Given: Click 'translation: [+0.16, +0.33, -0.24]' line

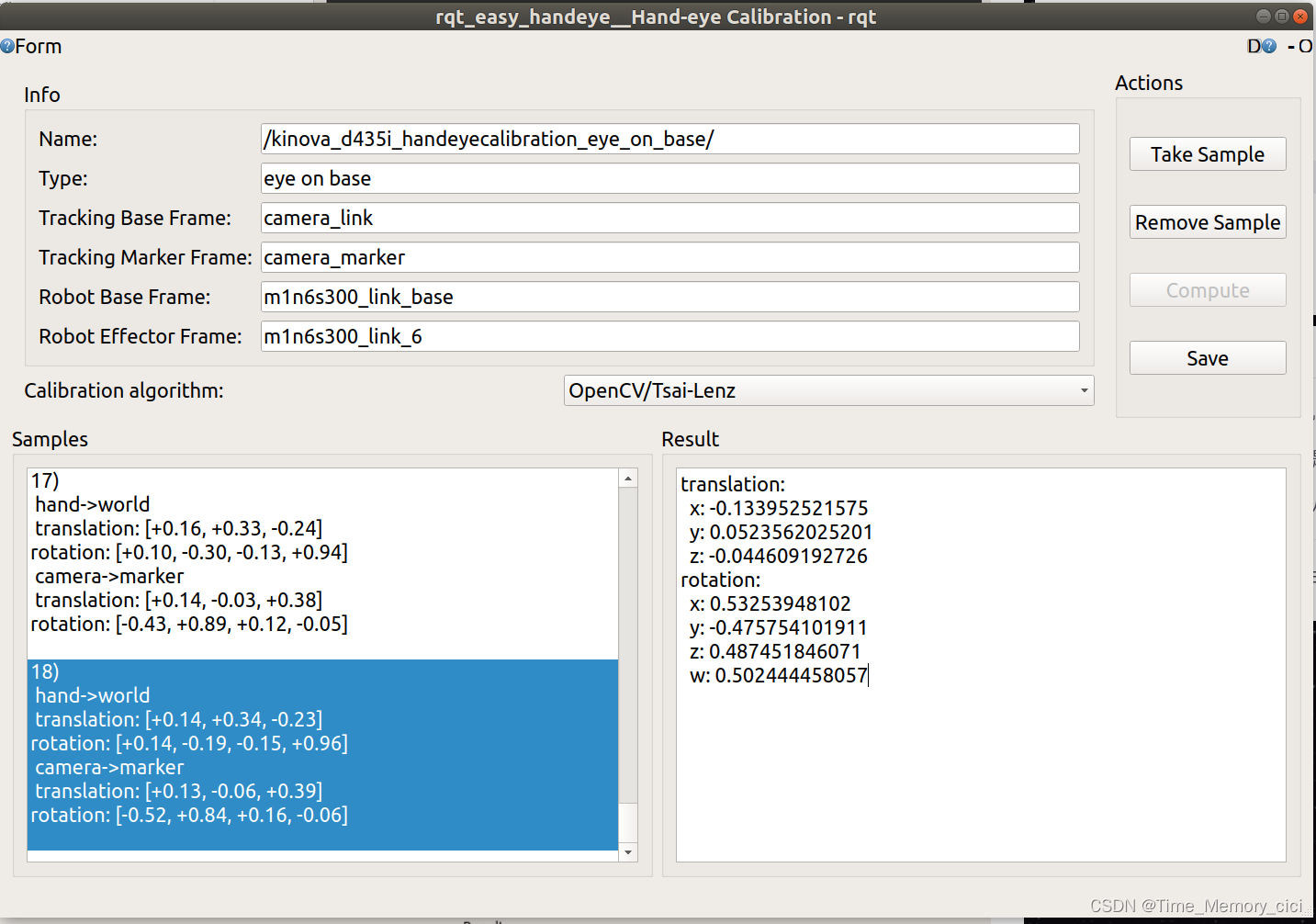Looking at the screenshot, I should coord(178,528).
